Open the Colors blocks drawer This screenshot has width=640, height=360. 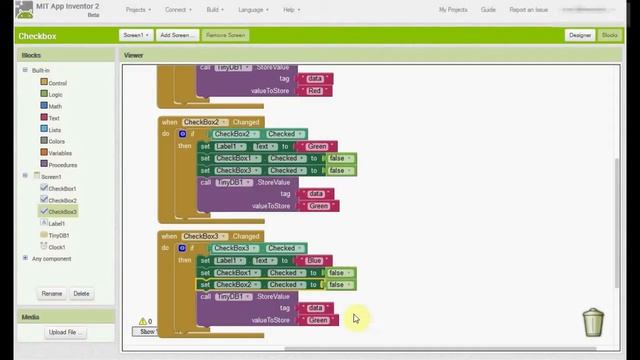pyautogui.click(x=52, y=141)
